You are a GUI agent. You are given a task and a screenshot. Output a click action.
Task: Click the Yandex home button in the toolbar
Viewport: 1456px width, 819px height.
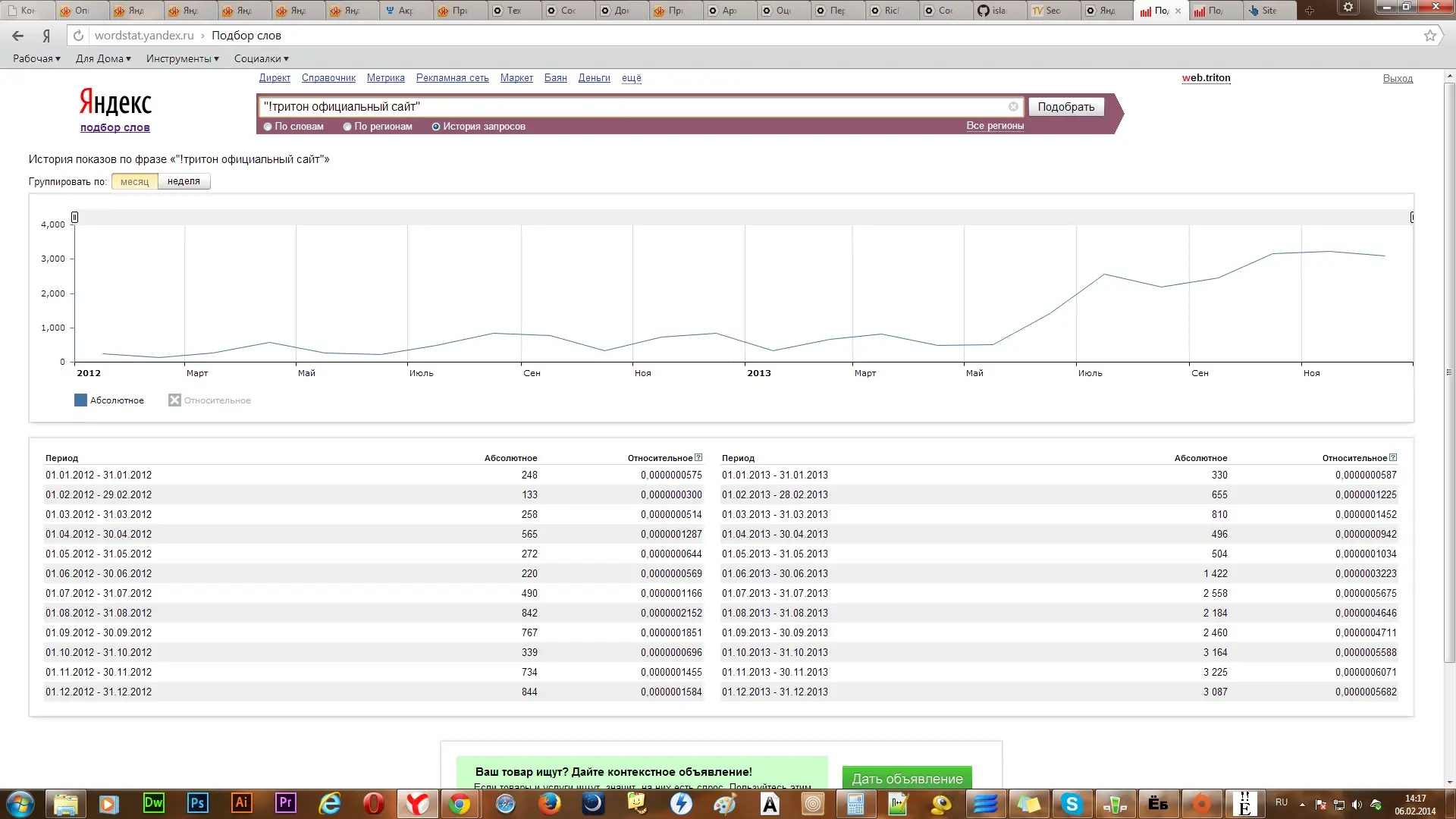46,36
